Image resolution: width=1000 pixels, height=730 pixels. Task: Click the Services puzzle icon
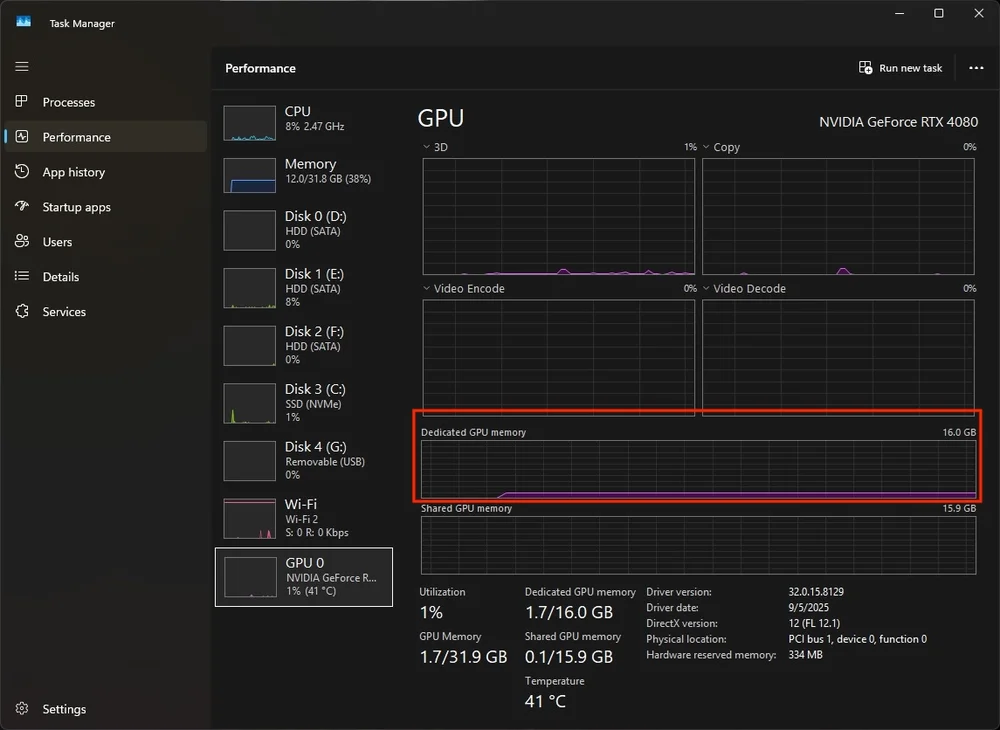22,312
